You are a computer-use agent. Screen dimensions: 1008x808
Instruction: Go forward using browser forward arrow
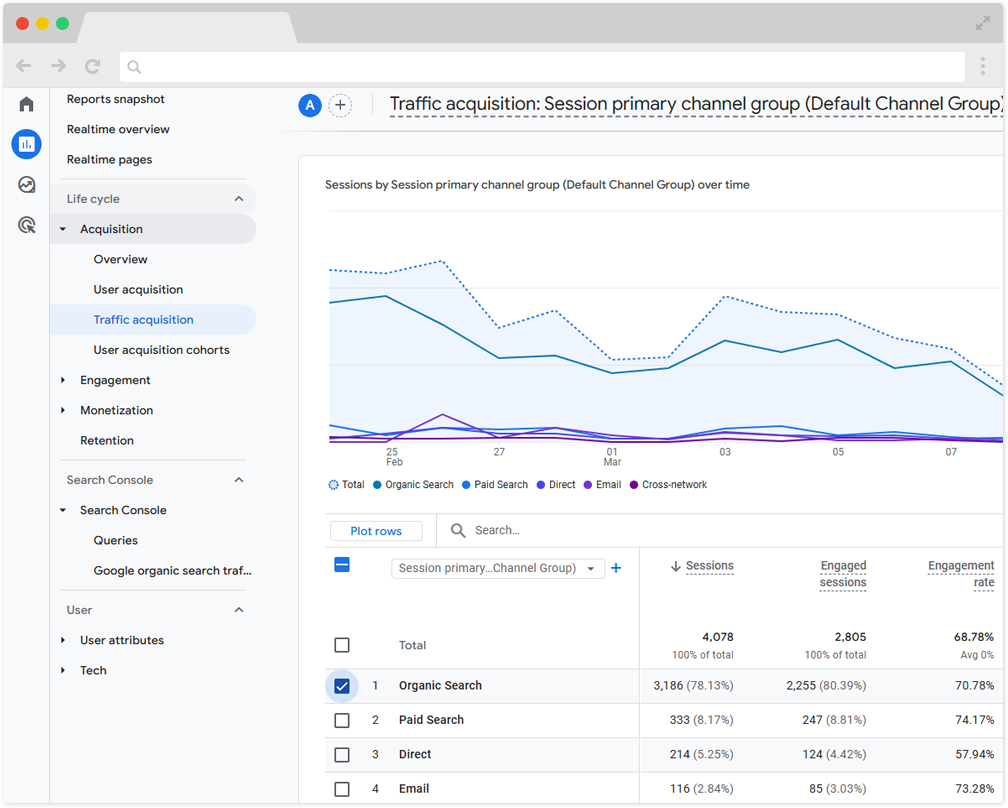tap(58, 66)
